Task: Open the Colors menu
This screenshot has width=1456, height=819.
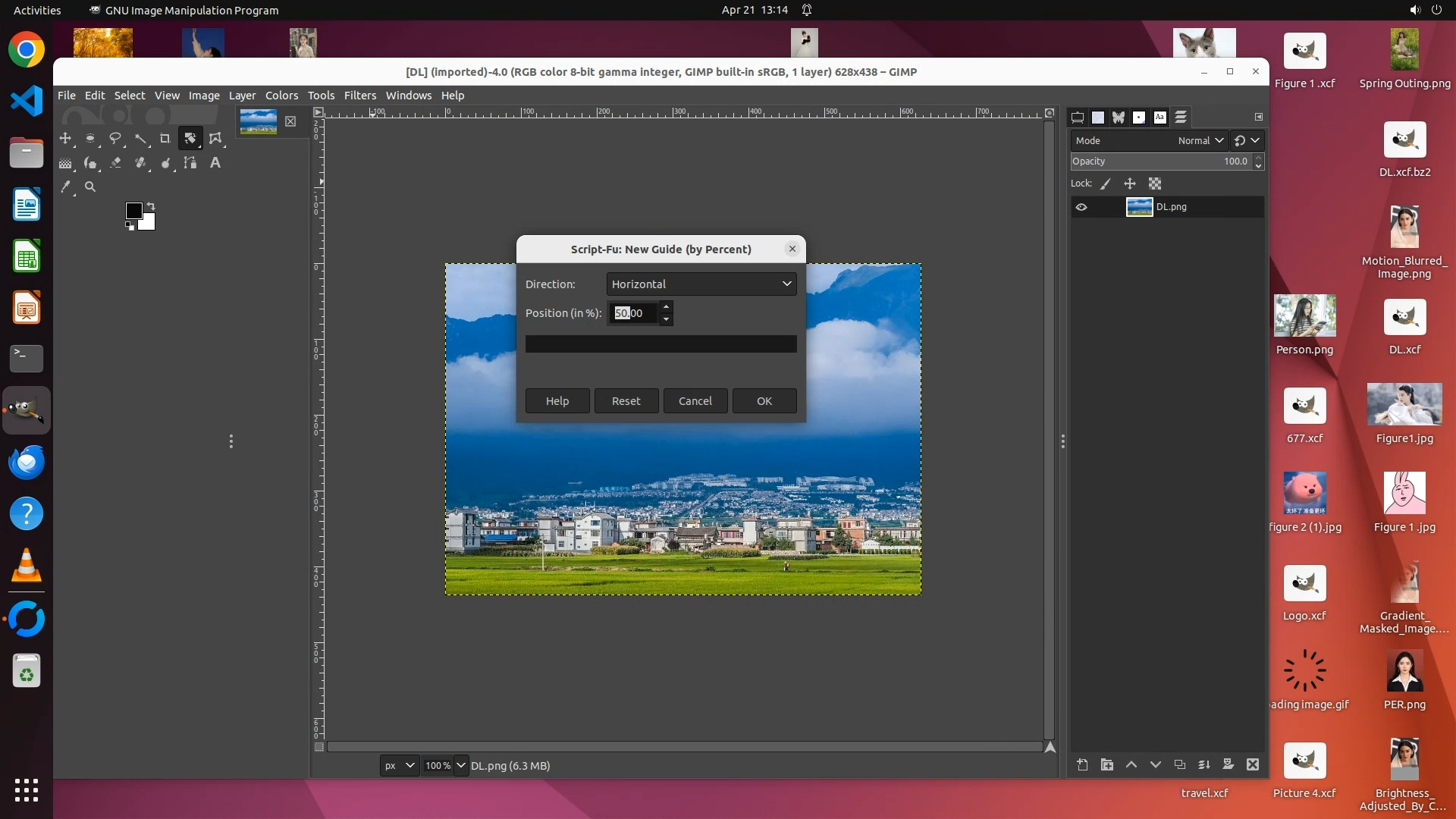Action: pyautogui.click(x=281, y=96)
